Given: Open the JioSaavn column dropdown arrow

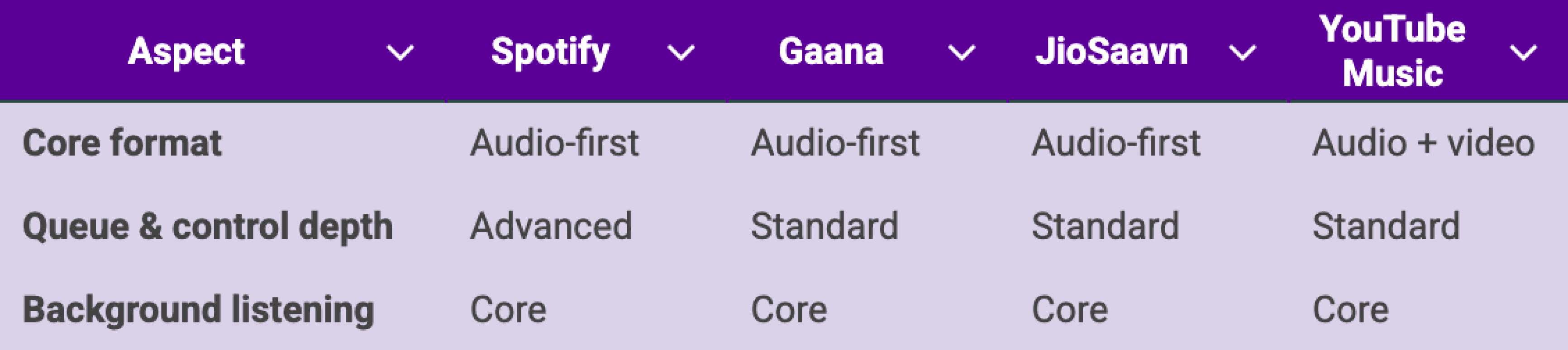Looking at the screenshot, I should pos(1242,53).
